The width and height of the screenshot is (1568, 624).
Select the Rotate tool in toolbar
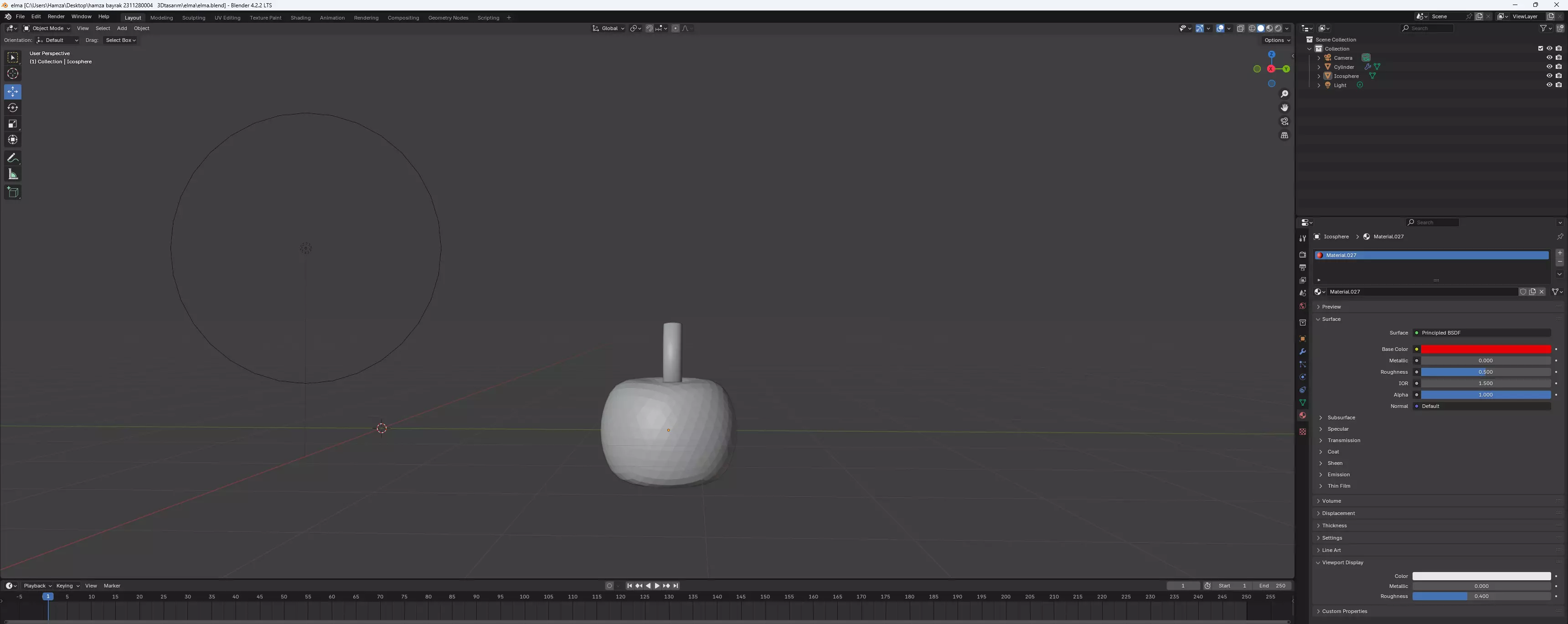(x=13, y=108)
